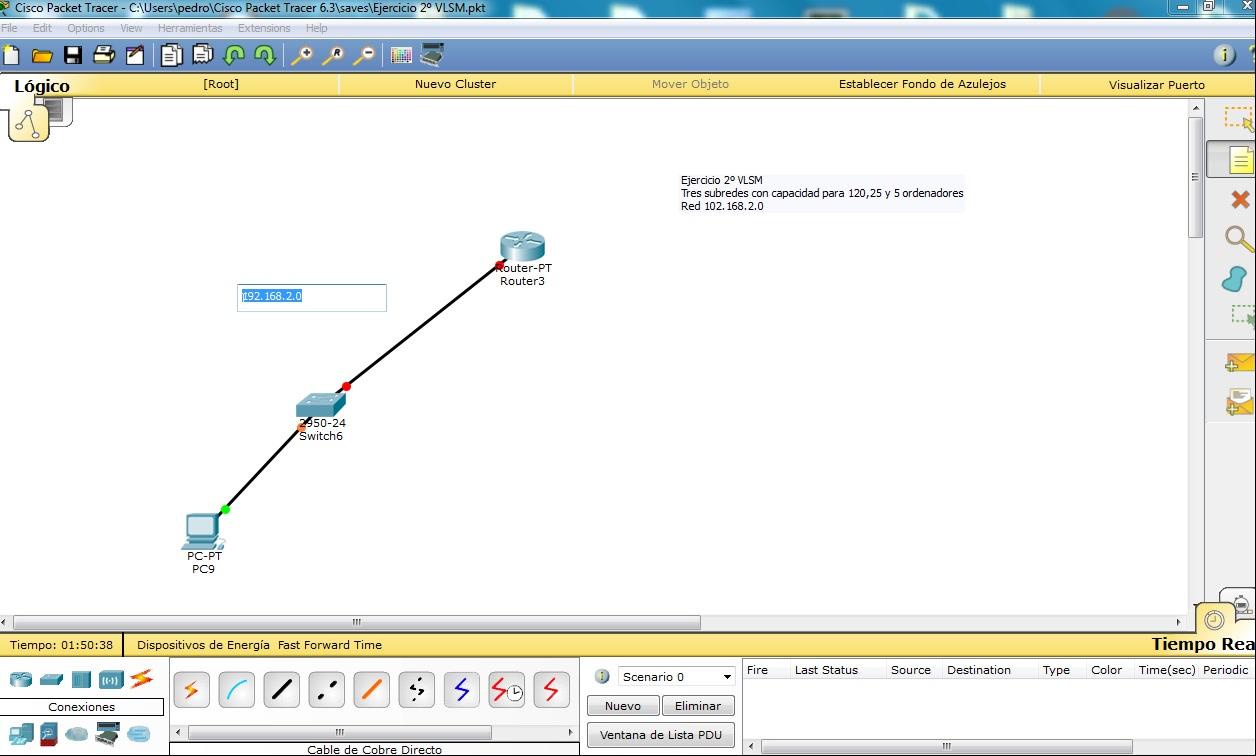Undo last action with green arrow
The image size is (1256, 756).
point(234,55)
